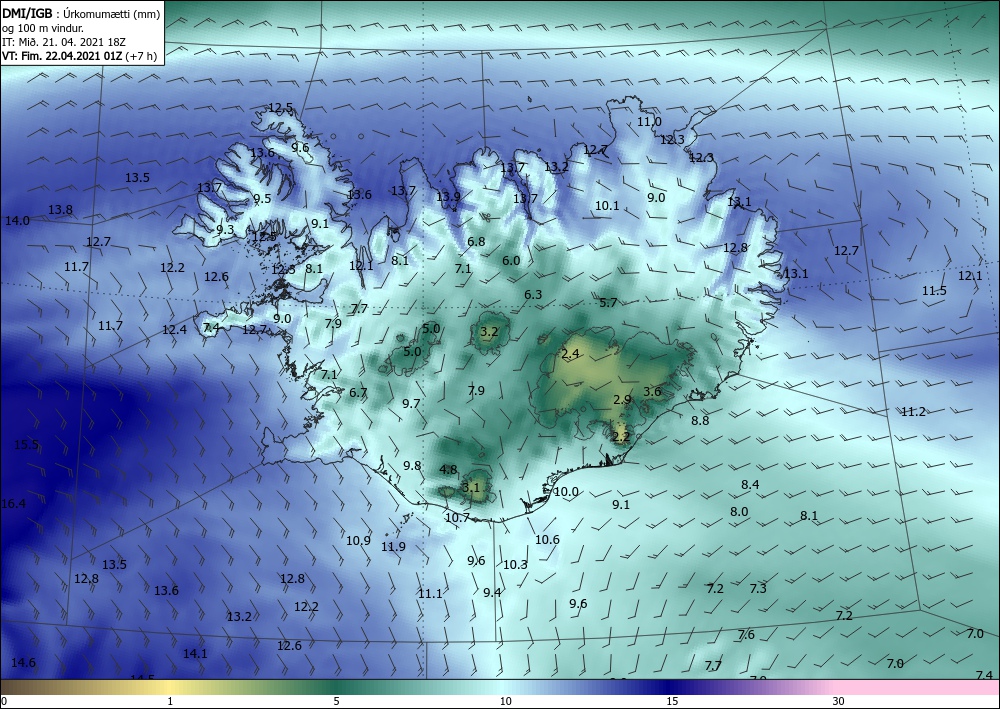Click the 8.8 value on the map
Screen dimensions: 1000x709
[700, 420]
